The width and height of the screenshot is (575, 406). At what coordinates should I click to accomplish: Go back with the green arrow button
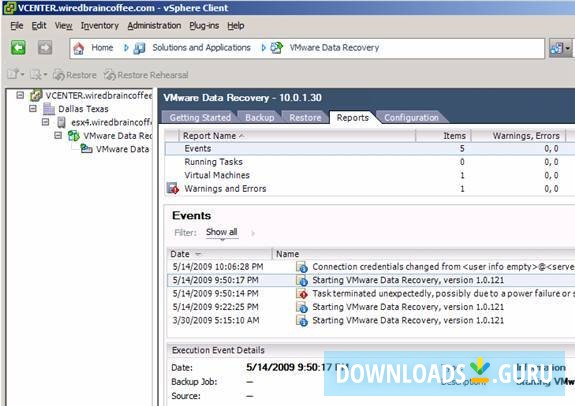click(x=18, y=48)
